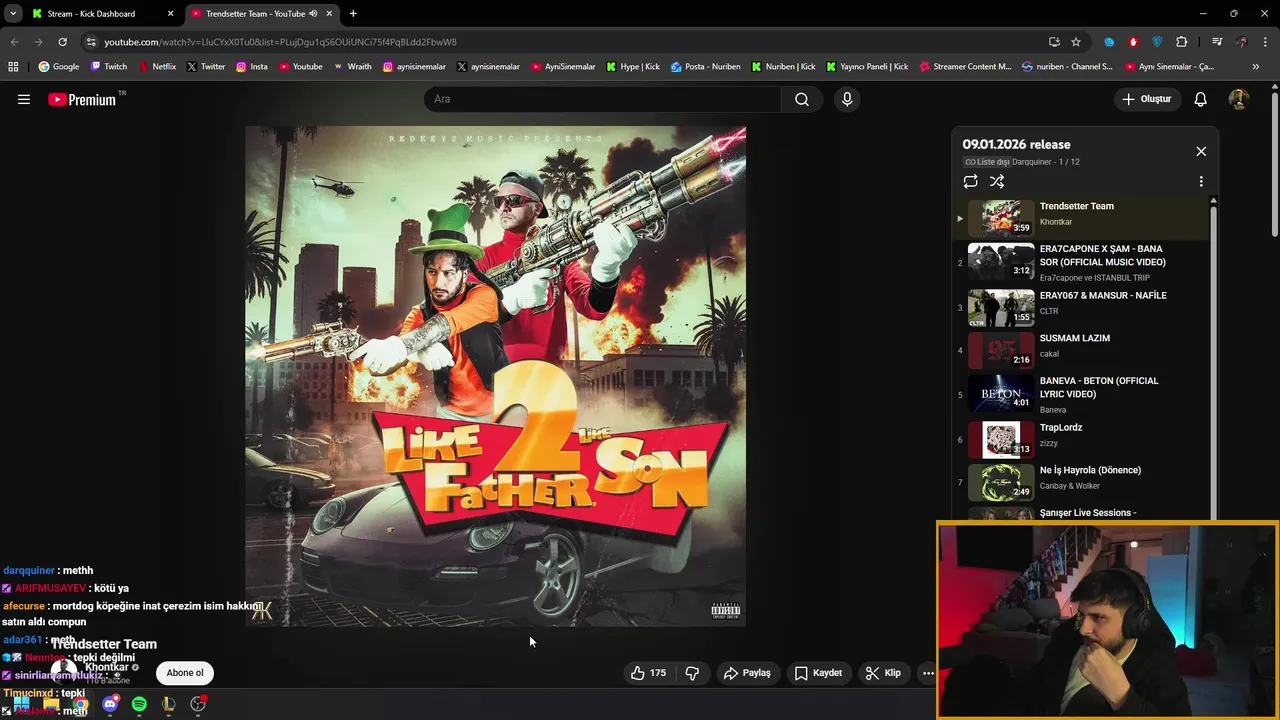Open the Twitch bookmark

109,67
